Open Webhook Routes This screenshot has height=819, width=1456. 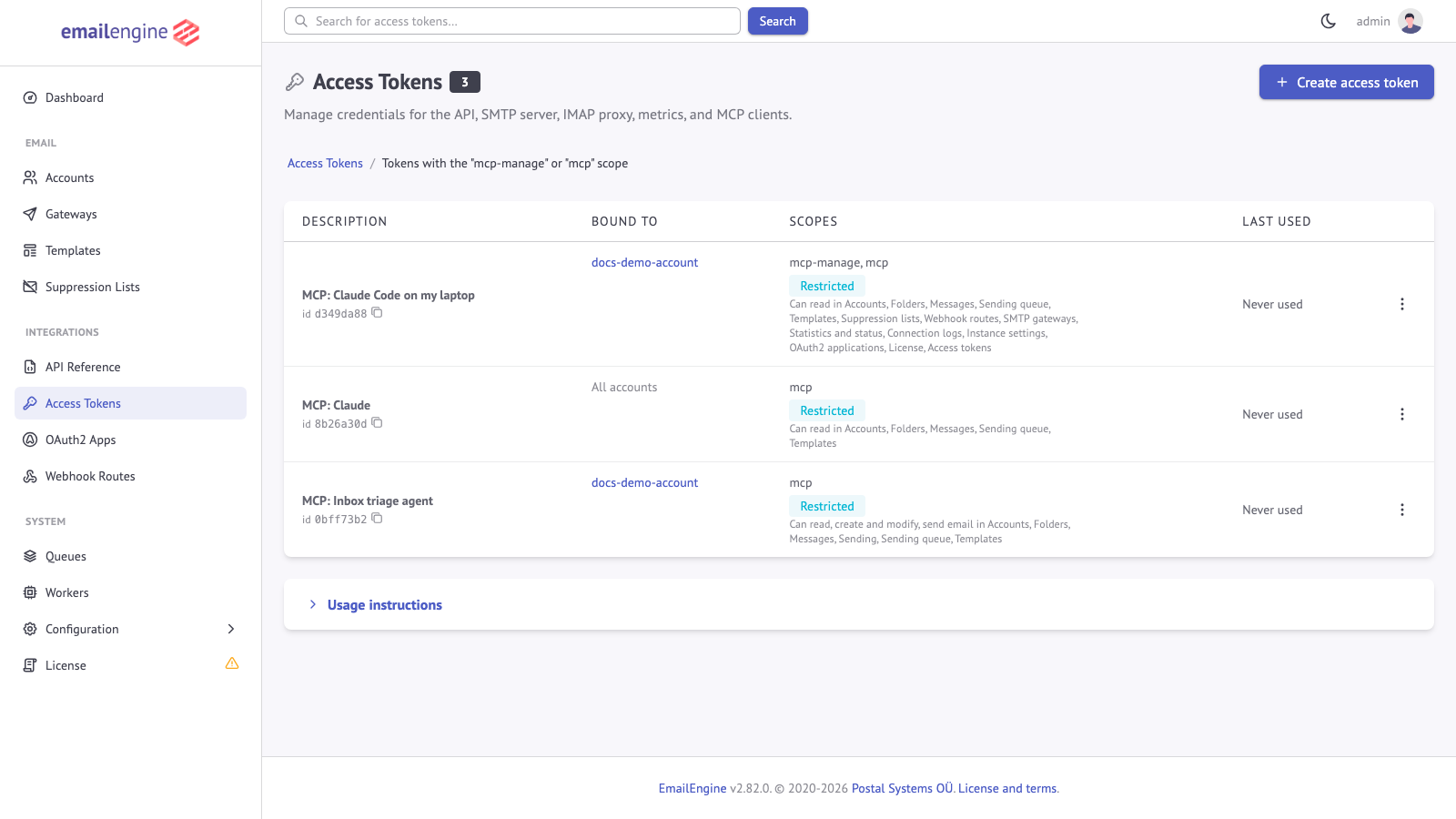pyautogui.click(x=130, y=476)
